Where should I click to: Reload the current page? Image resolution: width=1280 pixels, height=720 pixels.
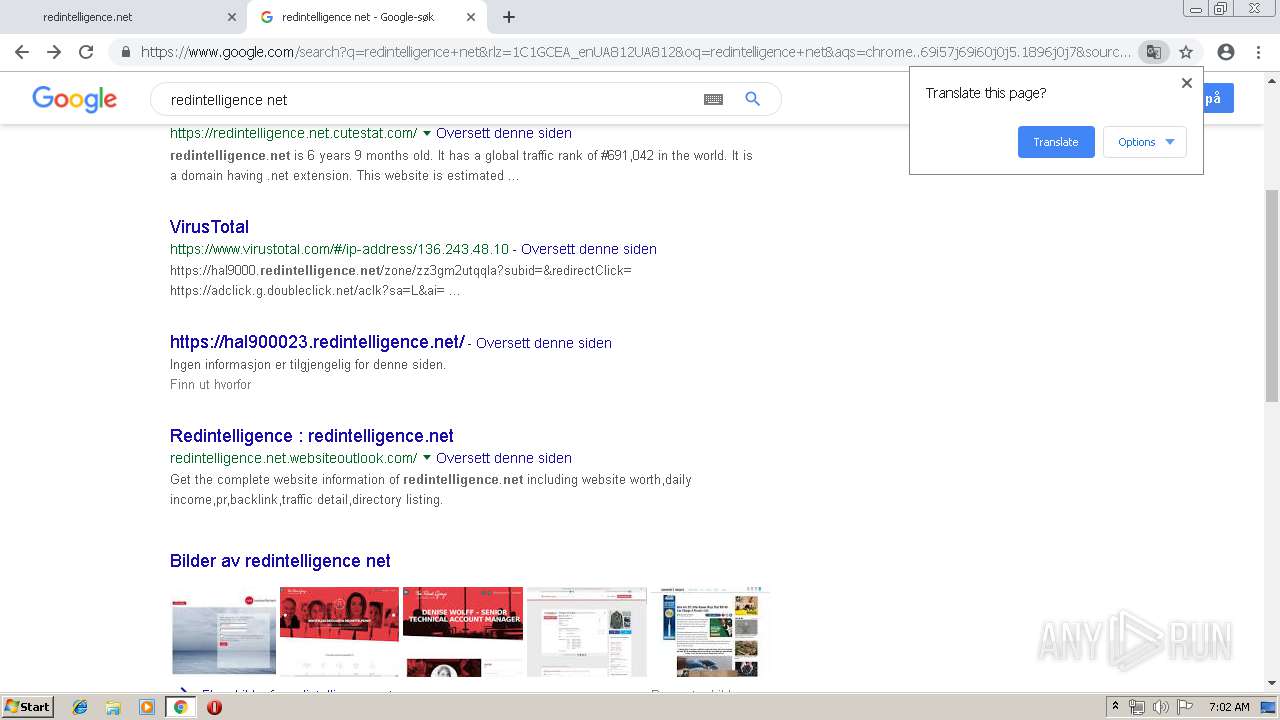coord(86,52)
